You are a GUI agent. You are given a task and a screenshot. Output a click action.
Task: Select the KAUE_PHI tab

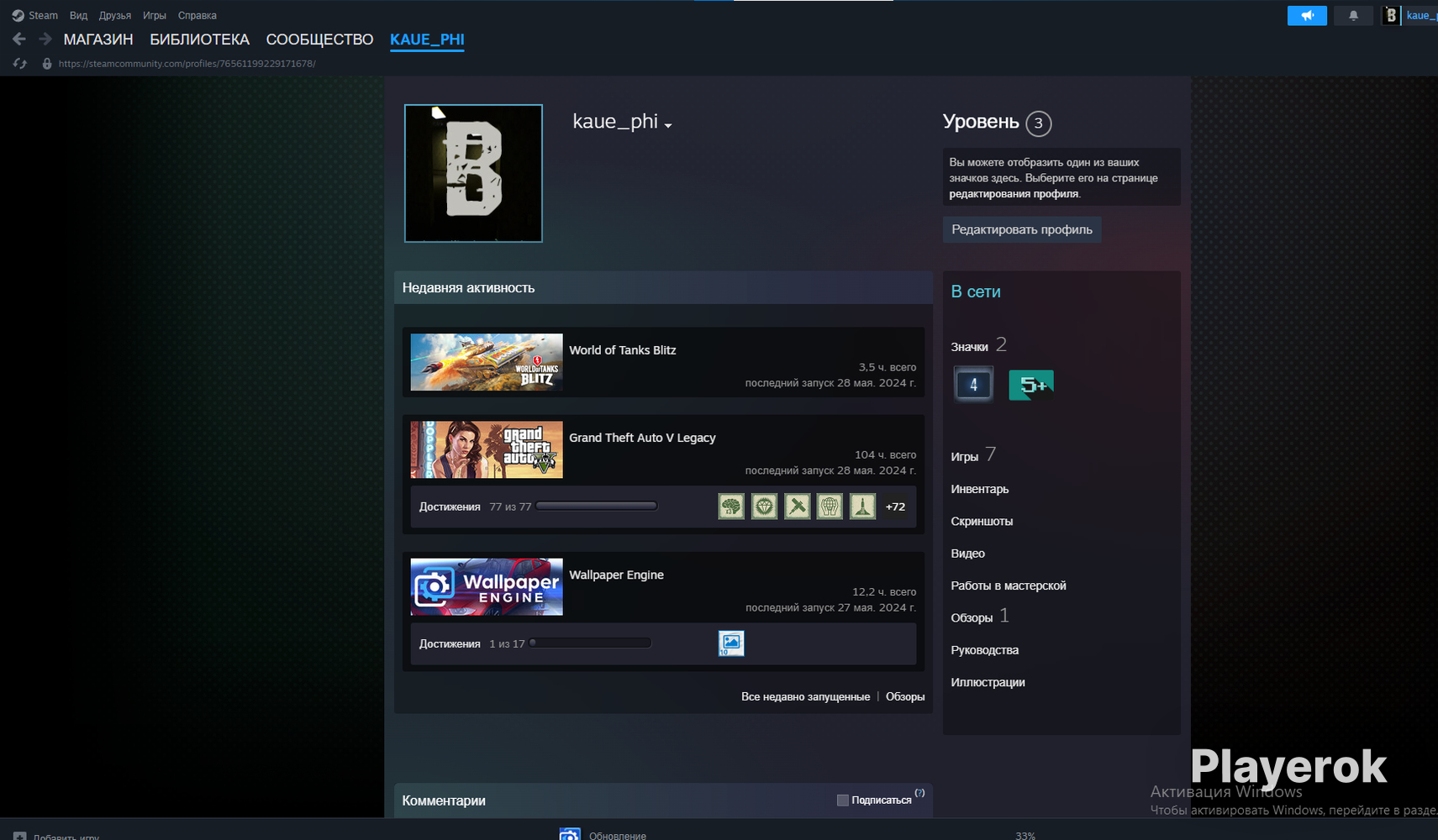(427, 39)
